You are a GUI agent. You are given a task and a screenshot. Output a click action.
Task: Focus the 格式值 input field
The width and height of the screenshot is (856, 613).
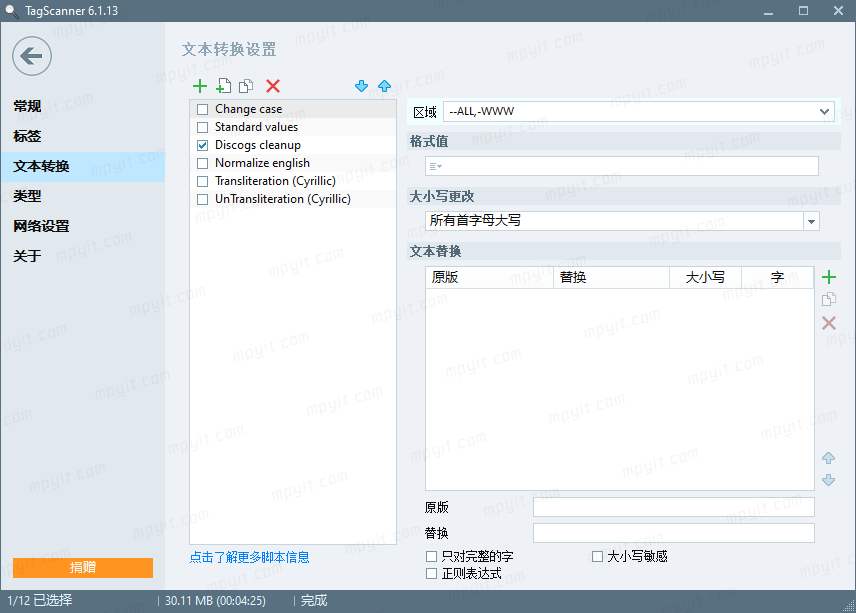(x=622, y=166)
